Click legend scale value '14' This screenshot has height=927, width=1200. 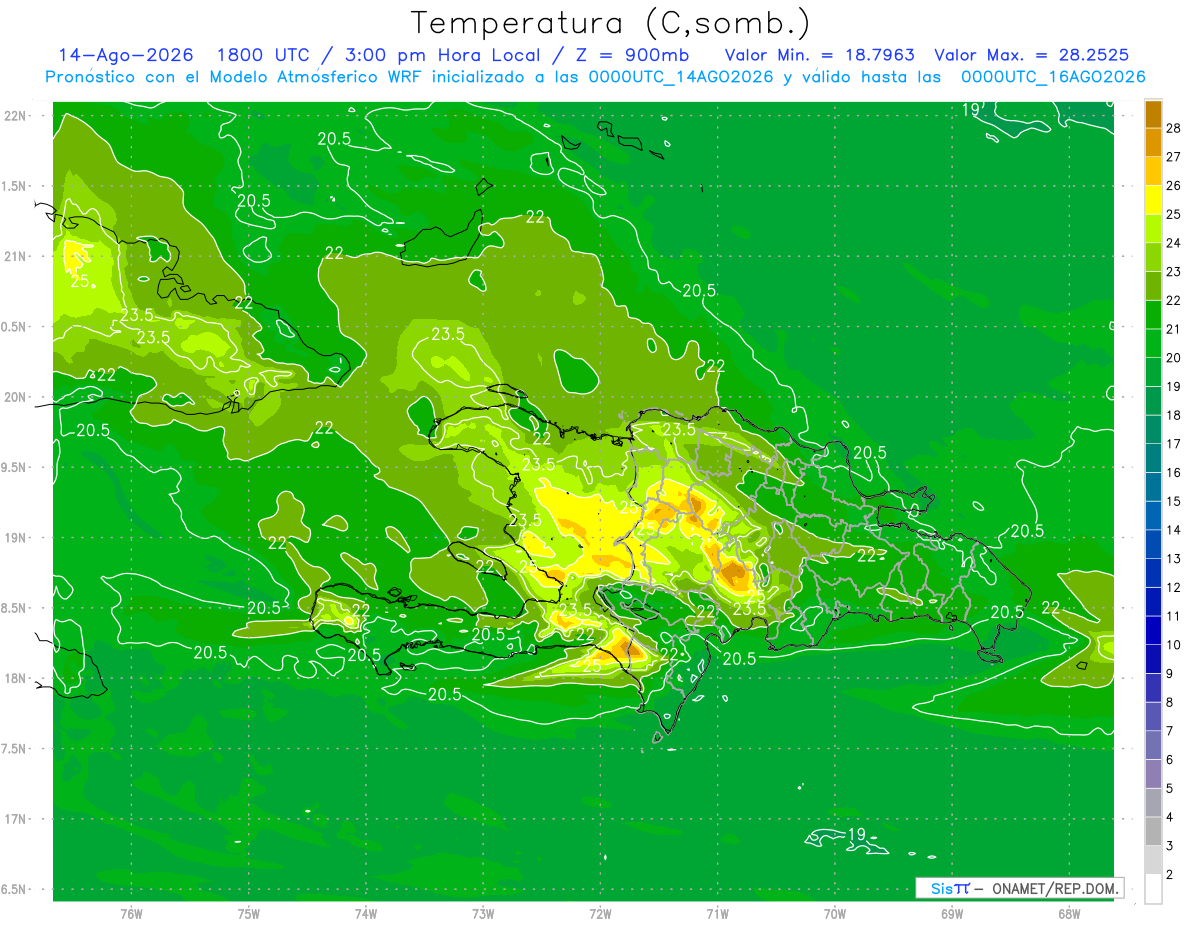1174,529
